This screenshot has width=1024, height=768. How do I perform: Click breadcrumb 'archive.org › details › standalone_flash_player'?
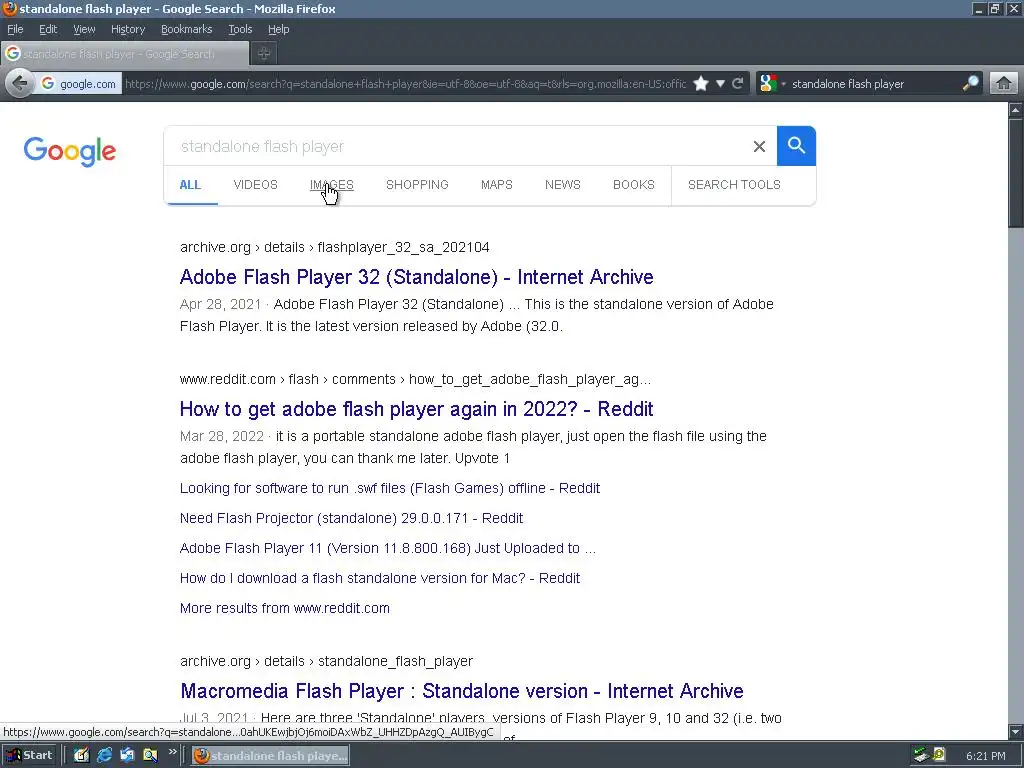[327, 662]
